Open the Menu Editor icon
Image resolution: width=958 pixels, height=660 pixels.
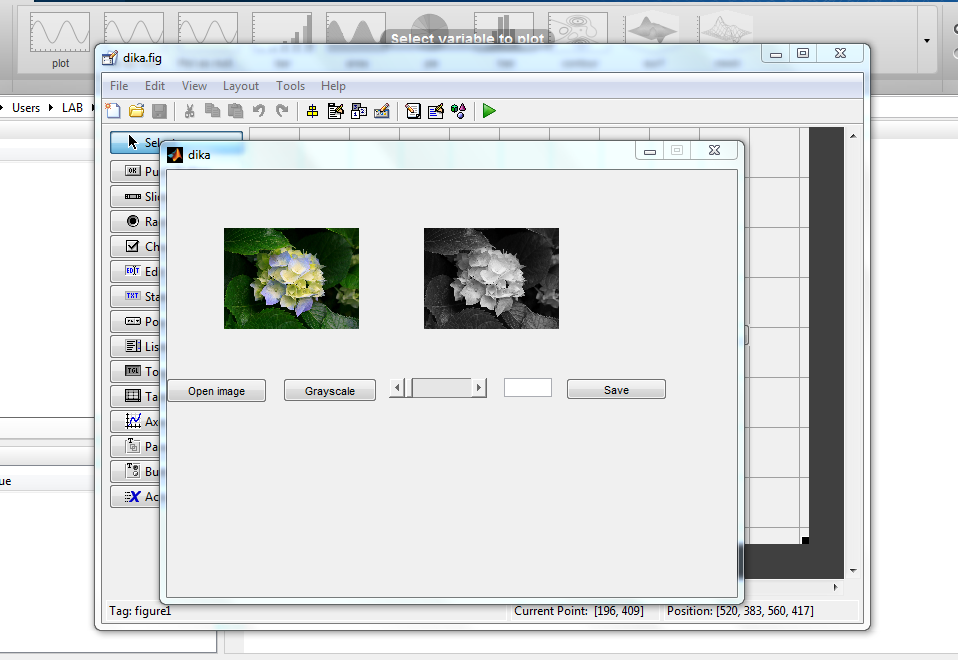335,111
